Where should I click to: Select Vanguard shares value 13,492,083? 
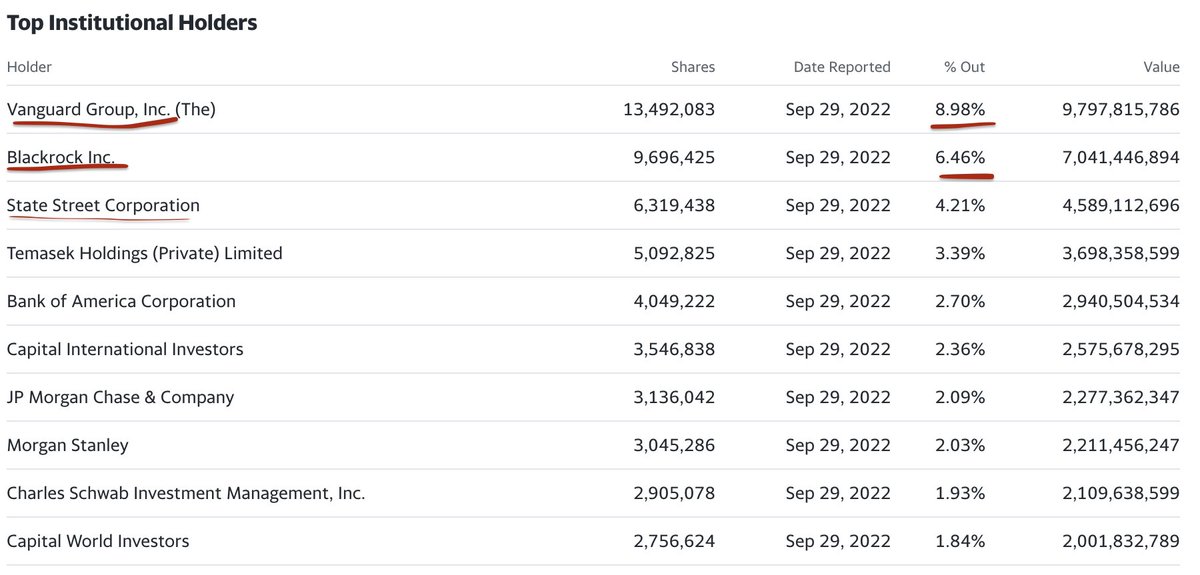pos(669,109)
